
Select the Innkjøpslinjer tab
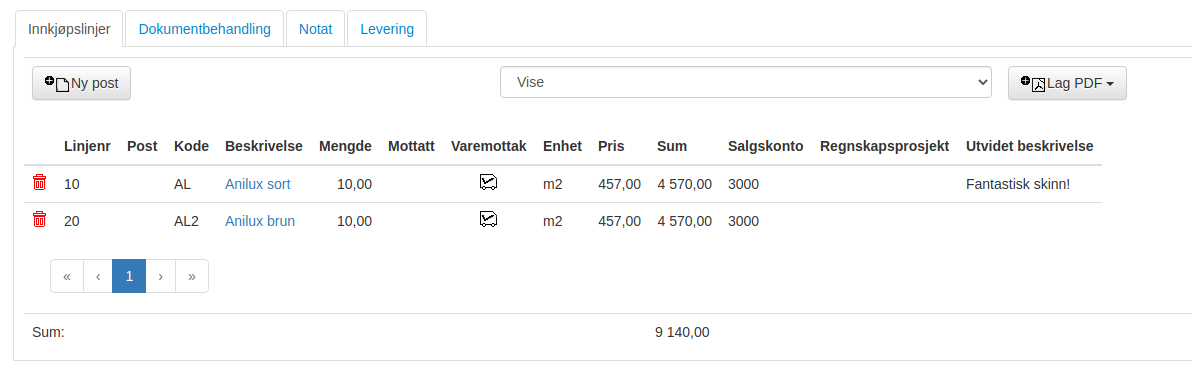pos(69,29)
